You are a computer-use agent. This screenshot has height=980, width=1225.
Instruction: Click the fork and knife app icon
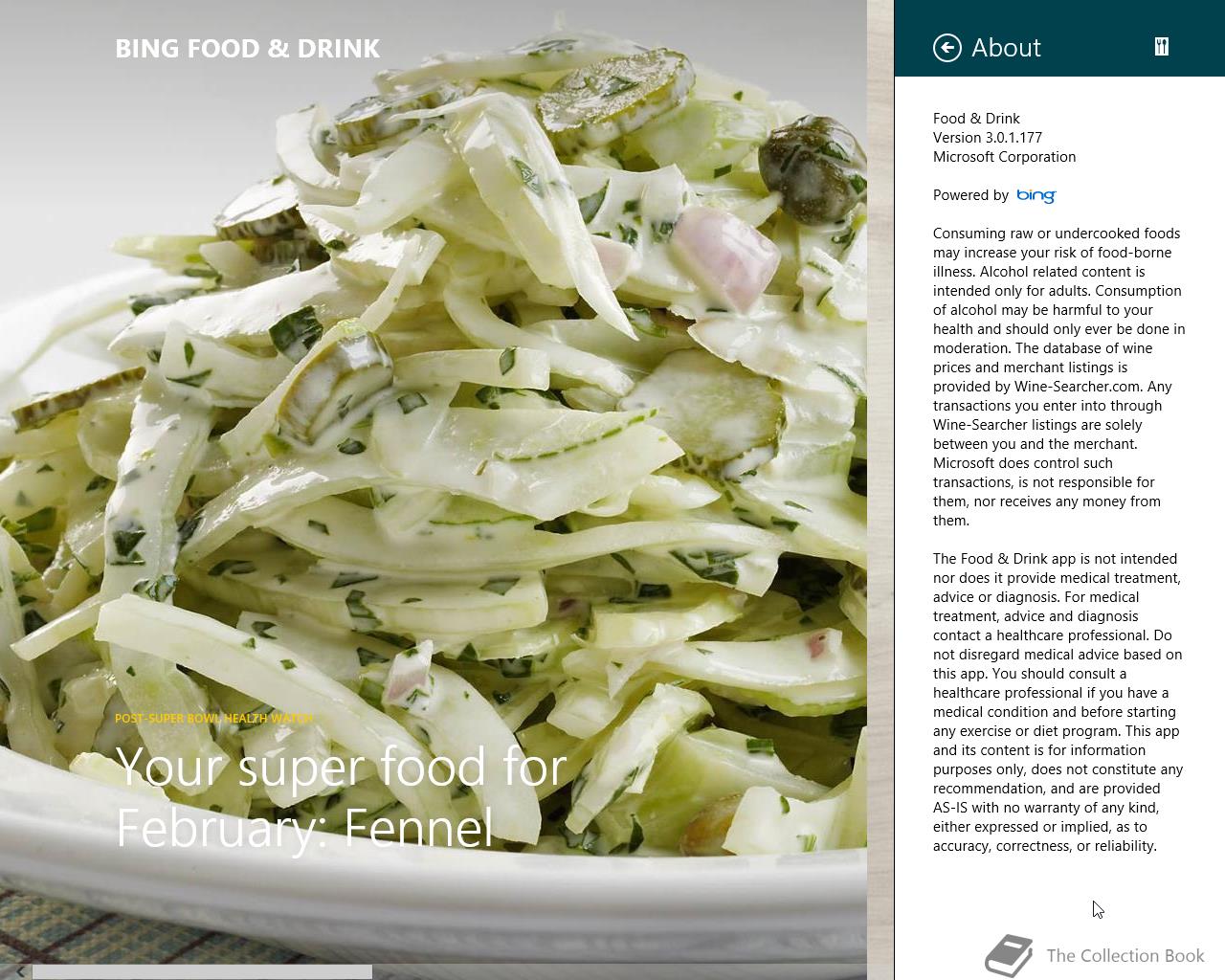pyautogui.click(x=1162, y=47)
